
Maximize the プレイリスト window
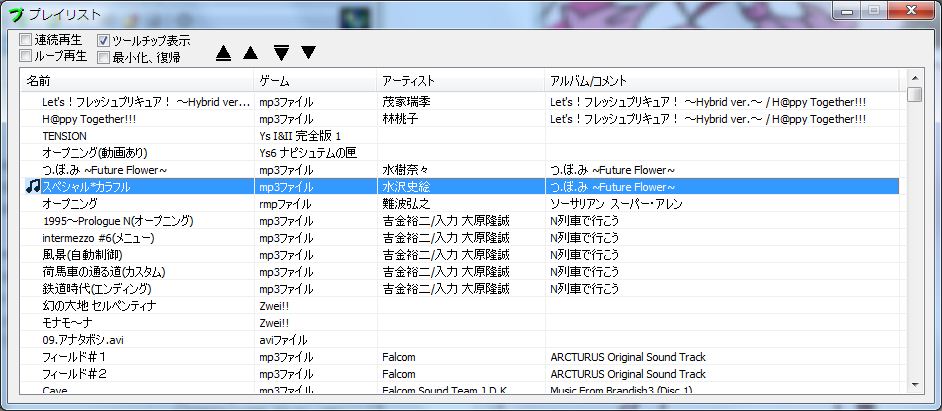coord(876,11)
